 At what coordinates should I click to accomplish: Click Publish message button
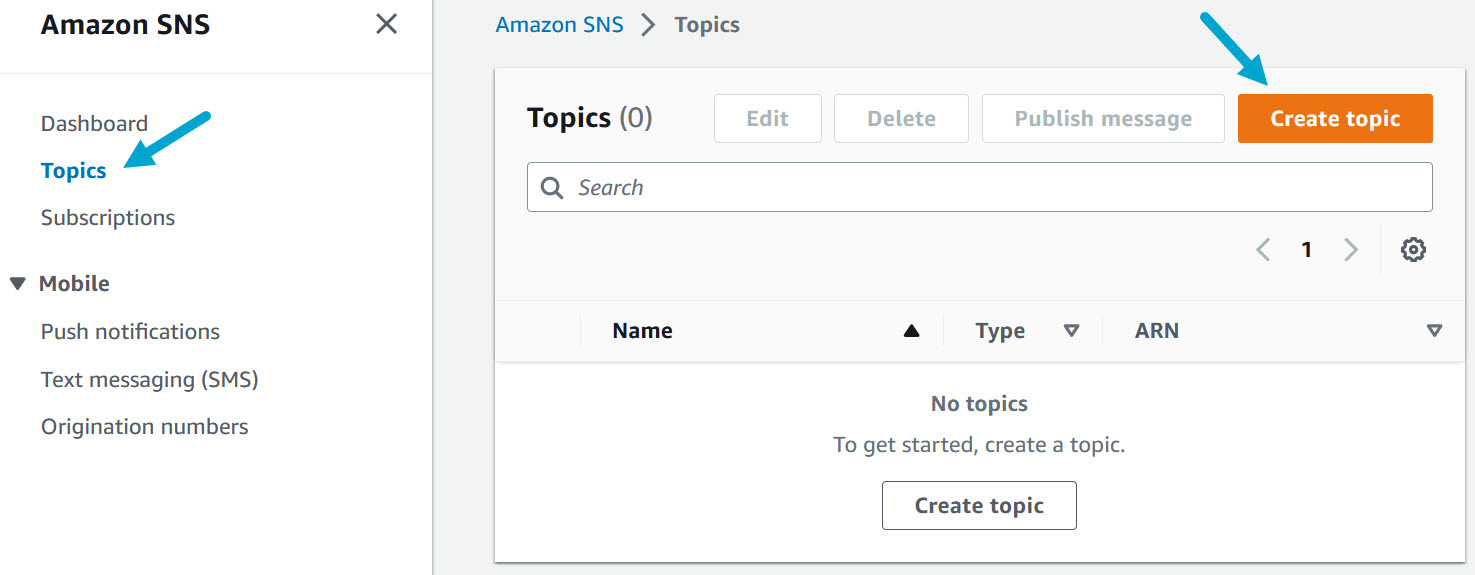point(1102,119)
